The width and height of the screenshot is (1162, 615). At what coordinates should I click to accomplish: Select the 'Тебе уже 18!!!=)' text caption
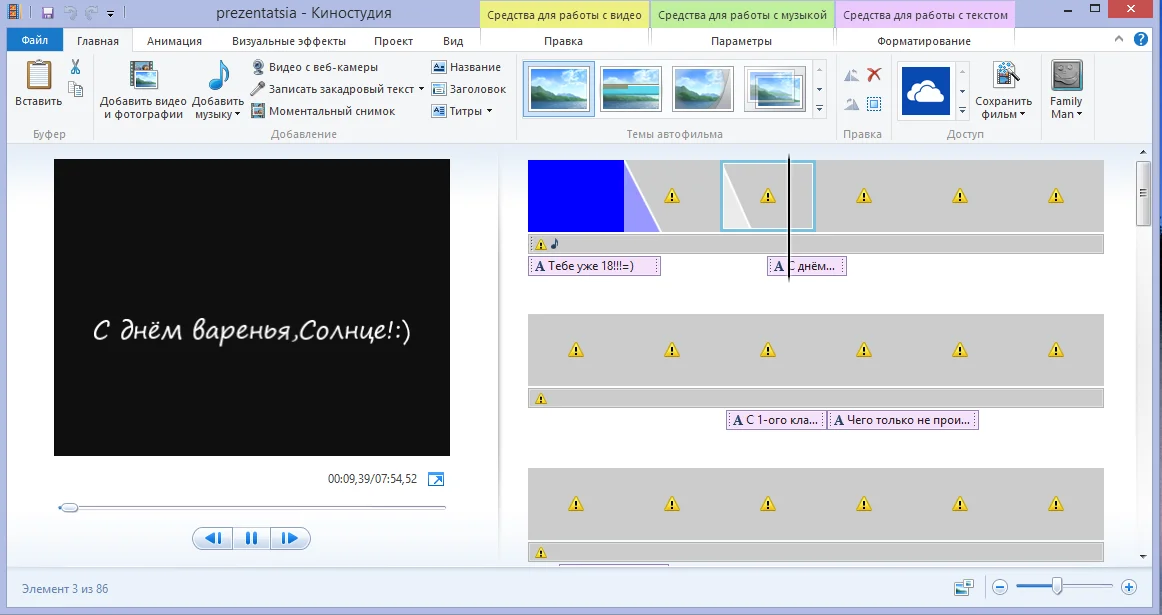click(594, 266)
